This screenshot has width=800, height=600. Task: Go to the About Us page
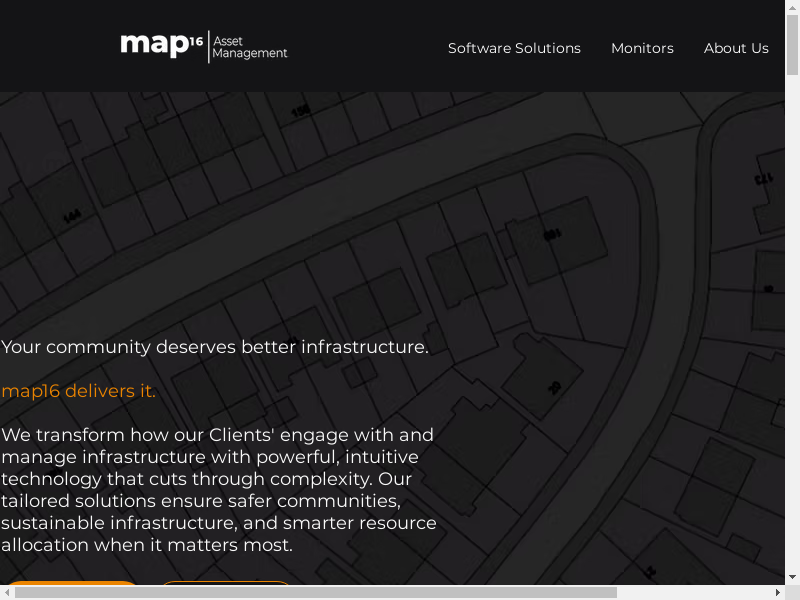(736, 48)
